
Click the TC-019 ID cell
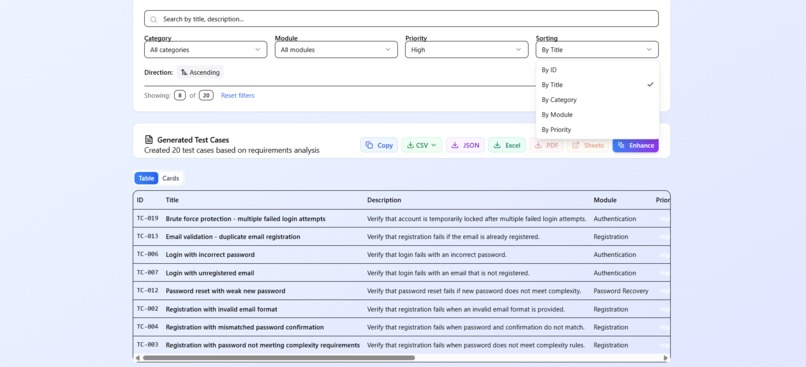pos(148,218)
